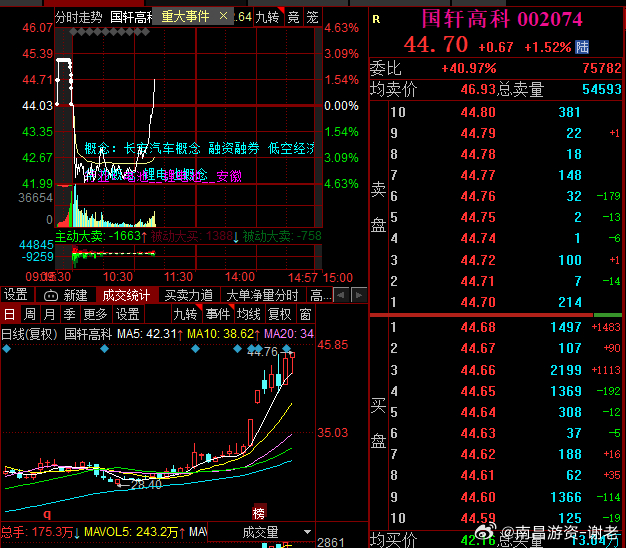Toggle 九转 indicator on intraday chart

[x=267, y=17]
